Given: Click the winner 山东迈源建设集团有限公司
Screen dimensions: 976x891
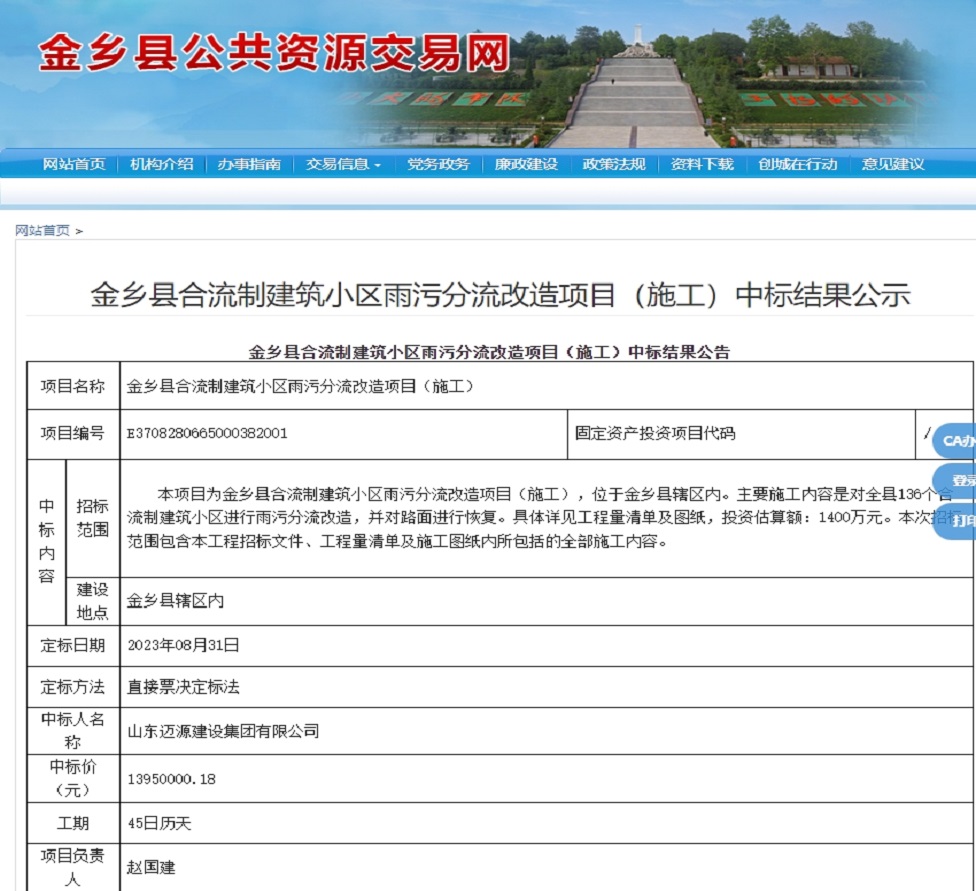Looking at the screenshot, I should pos(223,731).
